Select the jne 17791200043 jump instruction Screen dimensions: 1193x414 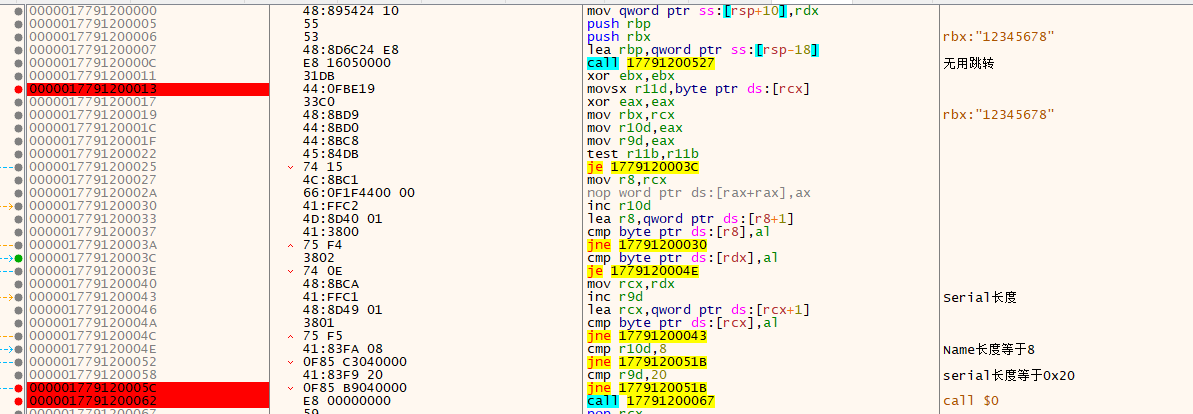click(646, 335)
